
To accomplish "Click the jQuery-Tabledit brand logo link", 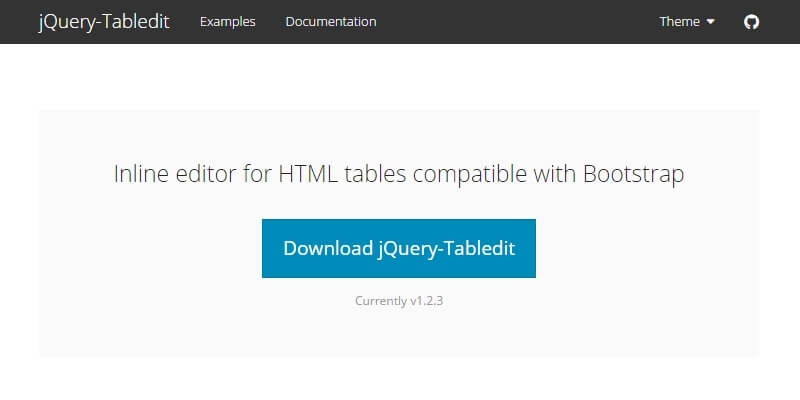I will point(104,22).
